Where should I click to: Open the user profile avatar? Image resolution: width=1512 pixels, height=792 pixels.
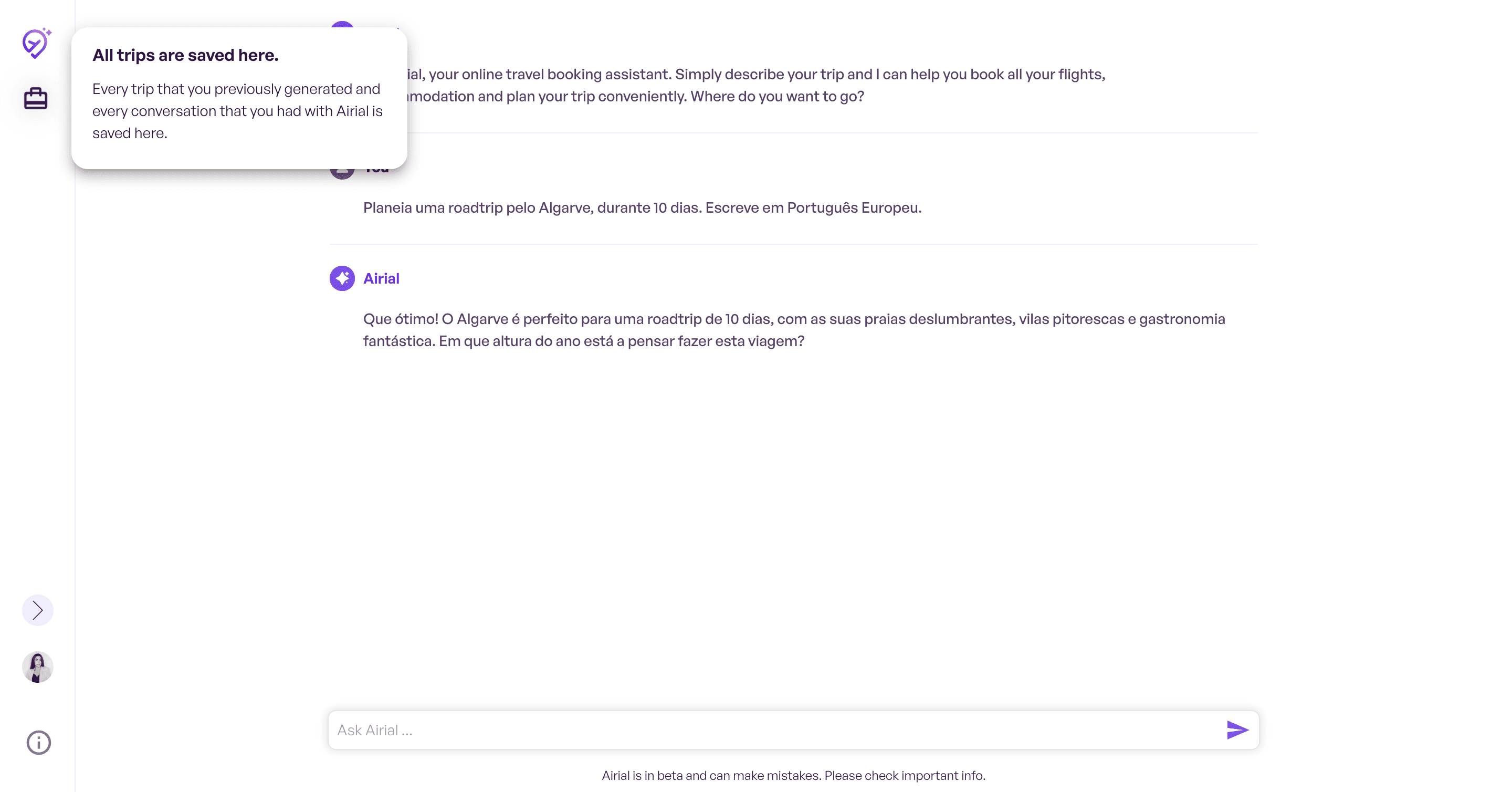[x=38, y=667]
